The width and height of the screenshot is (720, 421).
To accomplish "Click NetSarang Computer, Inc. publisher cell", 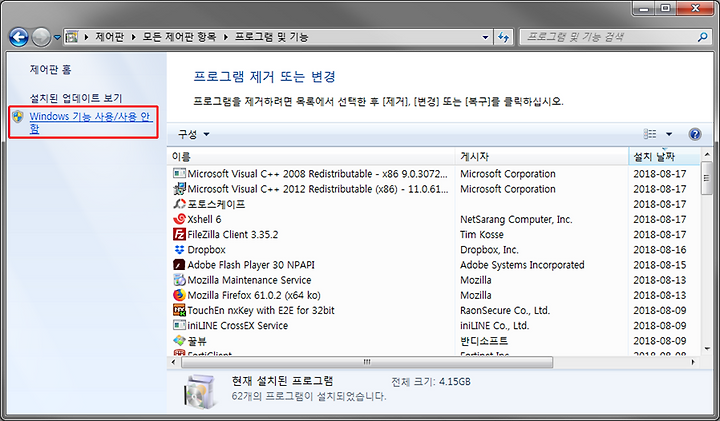I will [x=516, y=219].
